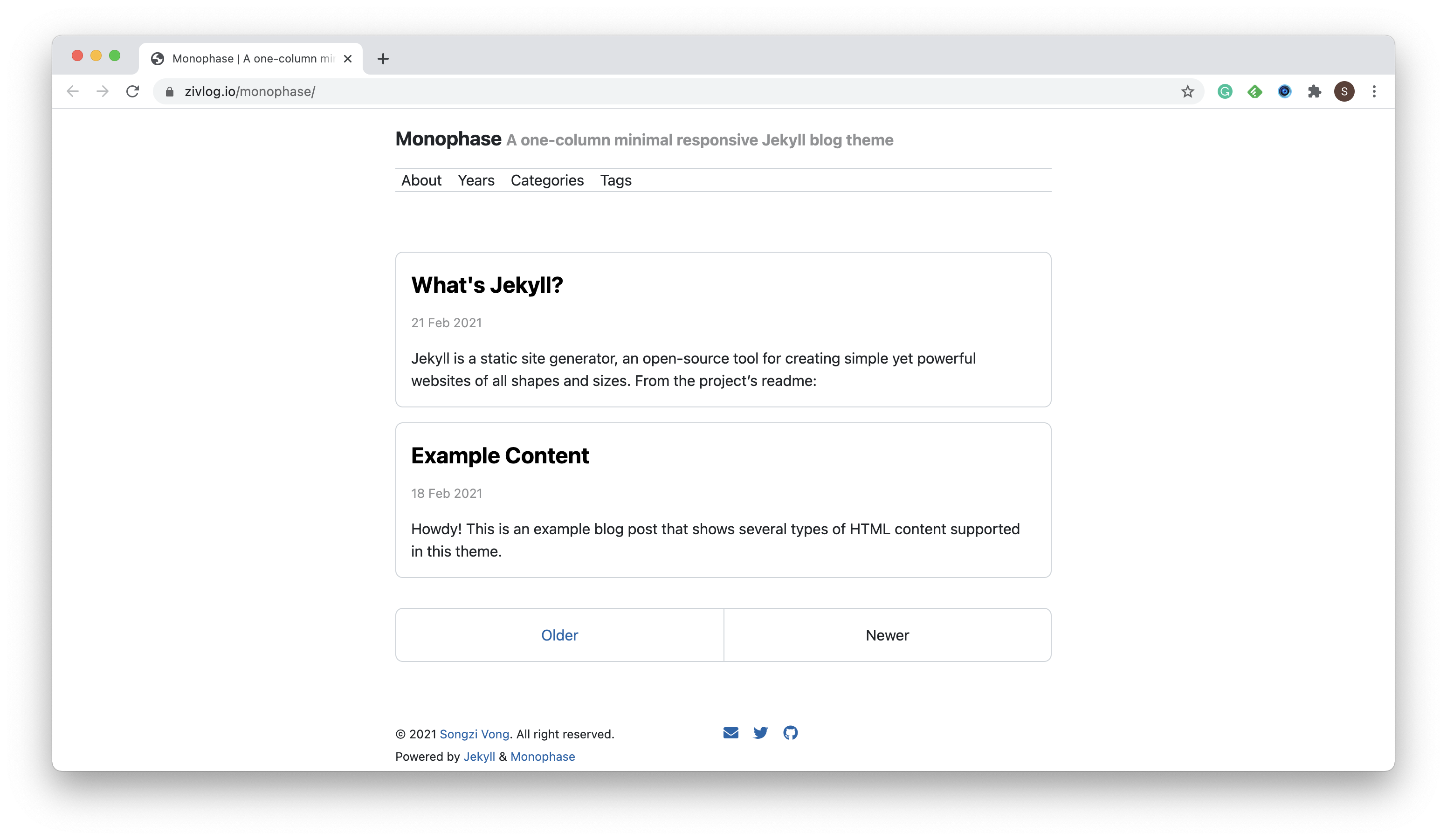Open a new tab with plus button
This screenshot has height=840, width=1447.
(383, 59)
